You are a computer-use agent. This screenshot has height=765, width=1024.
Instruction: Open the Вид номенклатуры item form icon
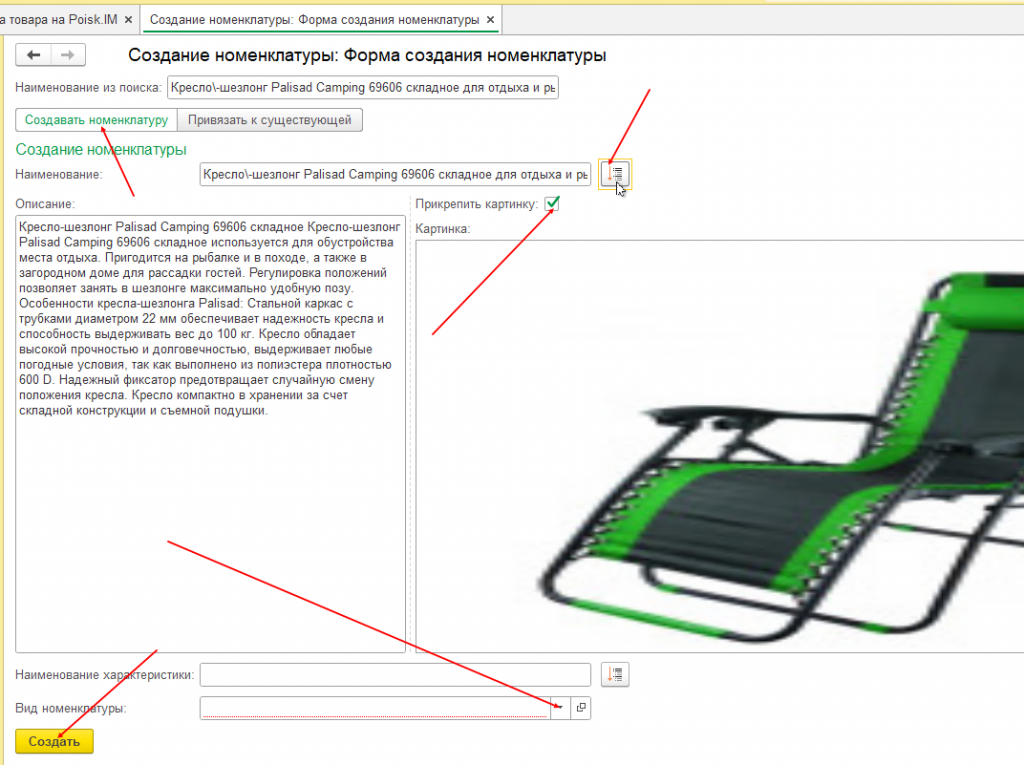pyautogui.click(x=581, y=708)
